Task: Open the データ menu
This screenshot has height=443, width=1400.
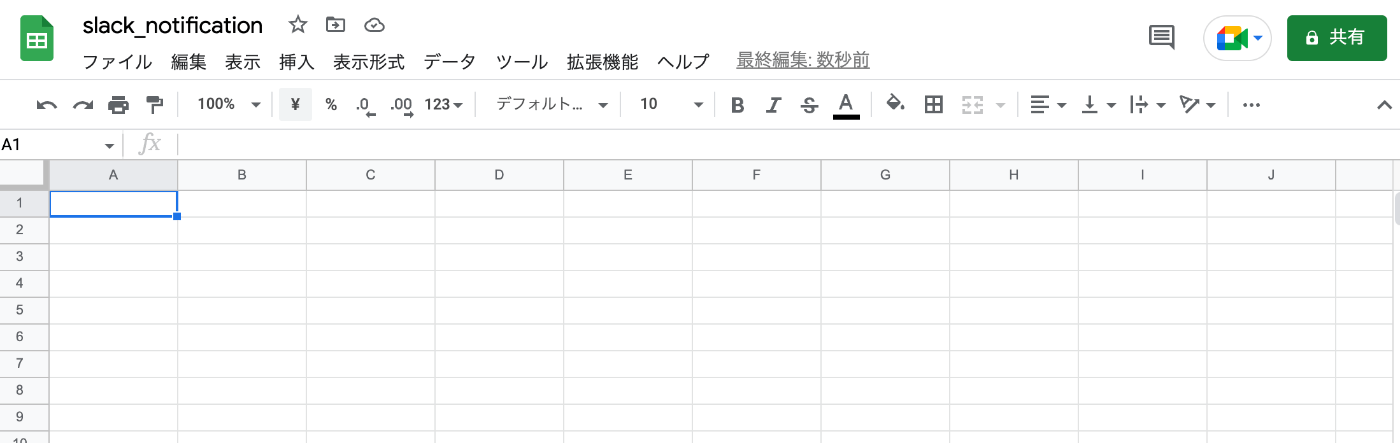Action: point(450,62)
